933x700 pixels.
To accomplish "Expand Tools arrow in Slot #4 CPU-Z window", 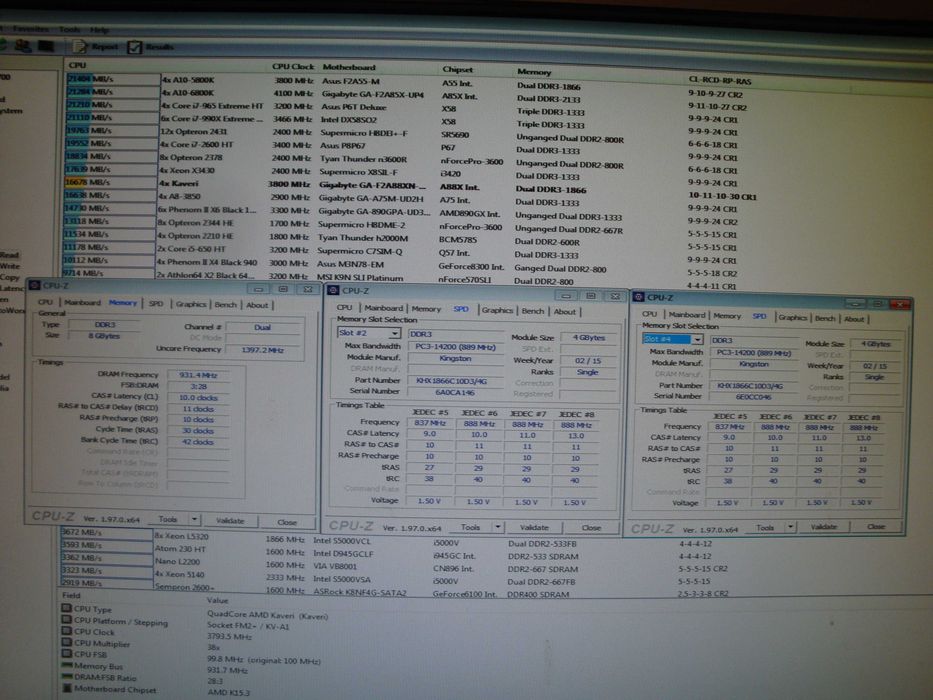I will click(791, 527).
